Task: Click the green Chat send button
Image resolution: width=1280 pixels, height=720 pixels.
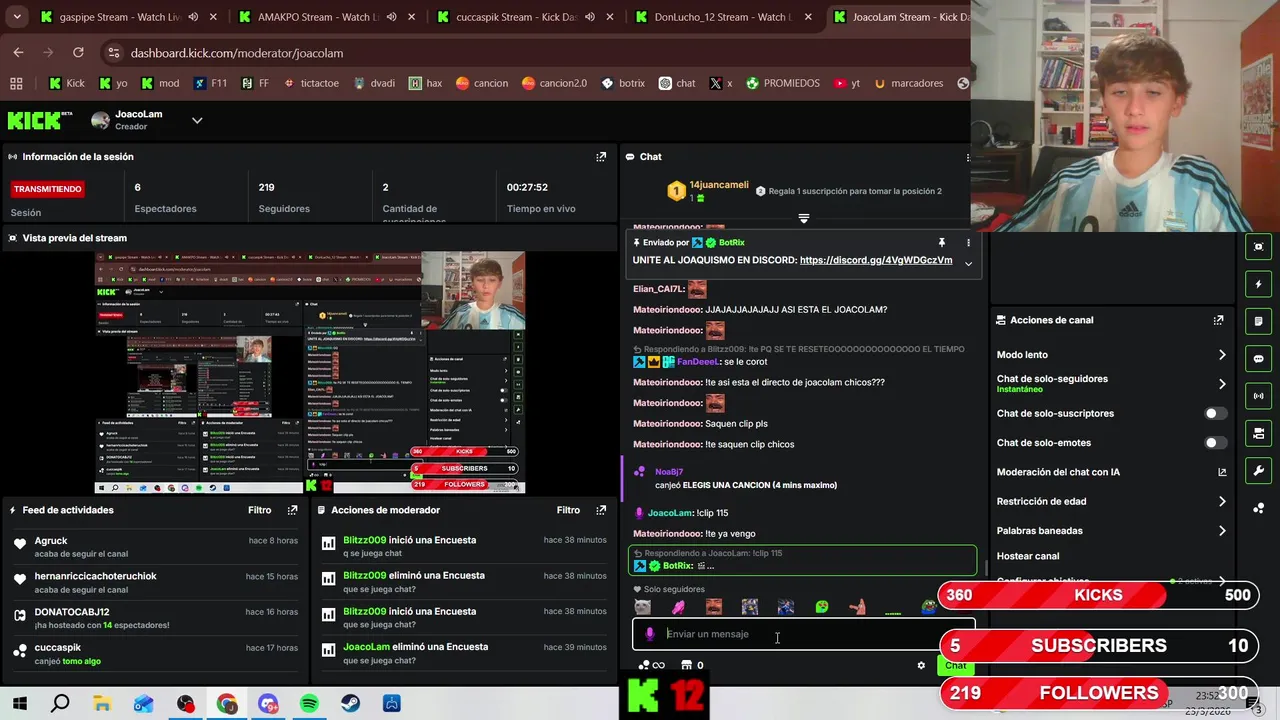Action: (955, 665)
